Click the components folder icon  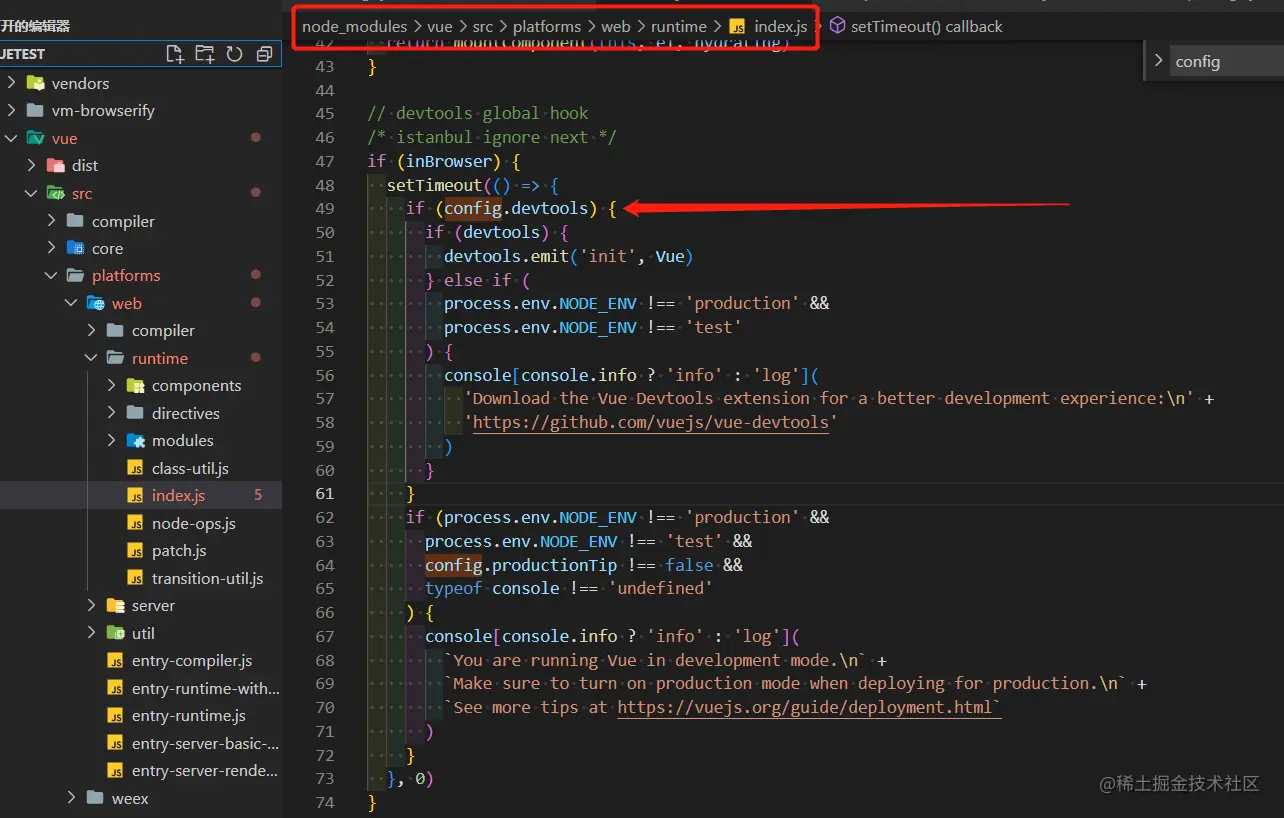tap(135, 386)
